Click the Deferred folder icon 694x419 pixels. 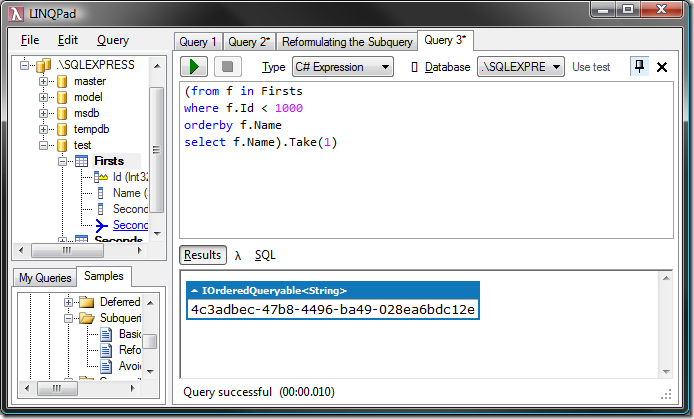pos(87,302)
